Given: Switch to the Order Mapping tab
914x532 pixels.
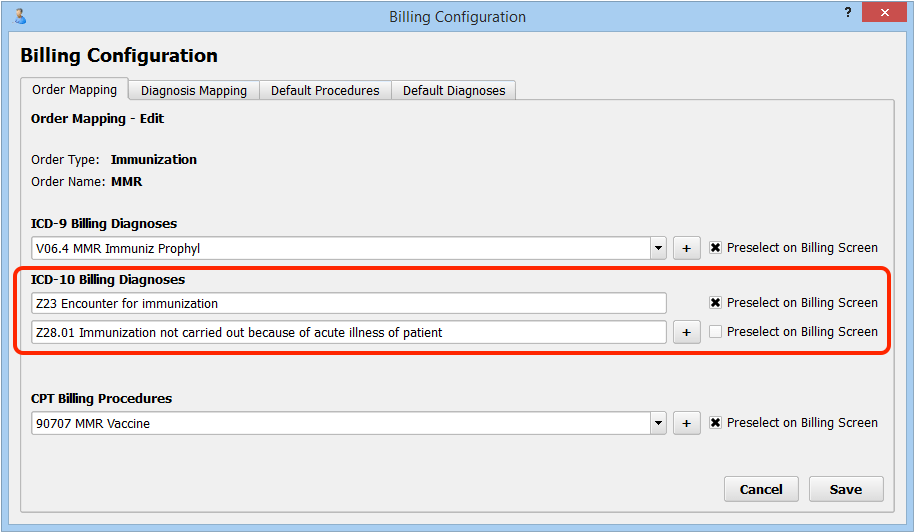Looking at the screenshot, I should click(74, 89).
